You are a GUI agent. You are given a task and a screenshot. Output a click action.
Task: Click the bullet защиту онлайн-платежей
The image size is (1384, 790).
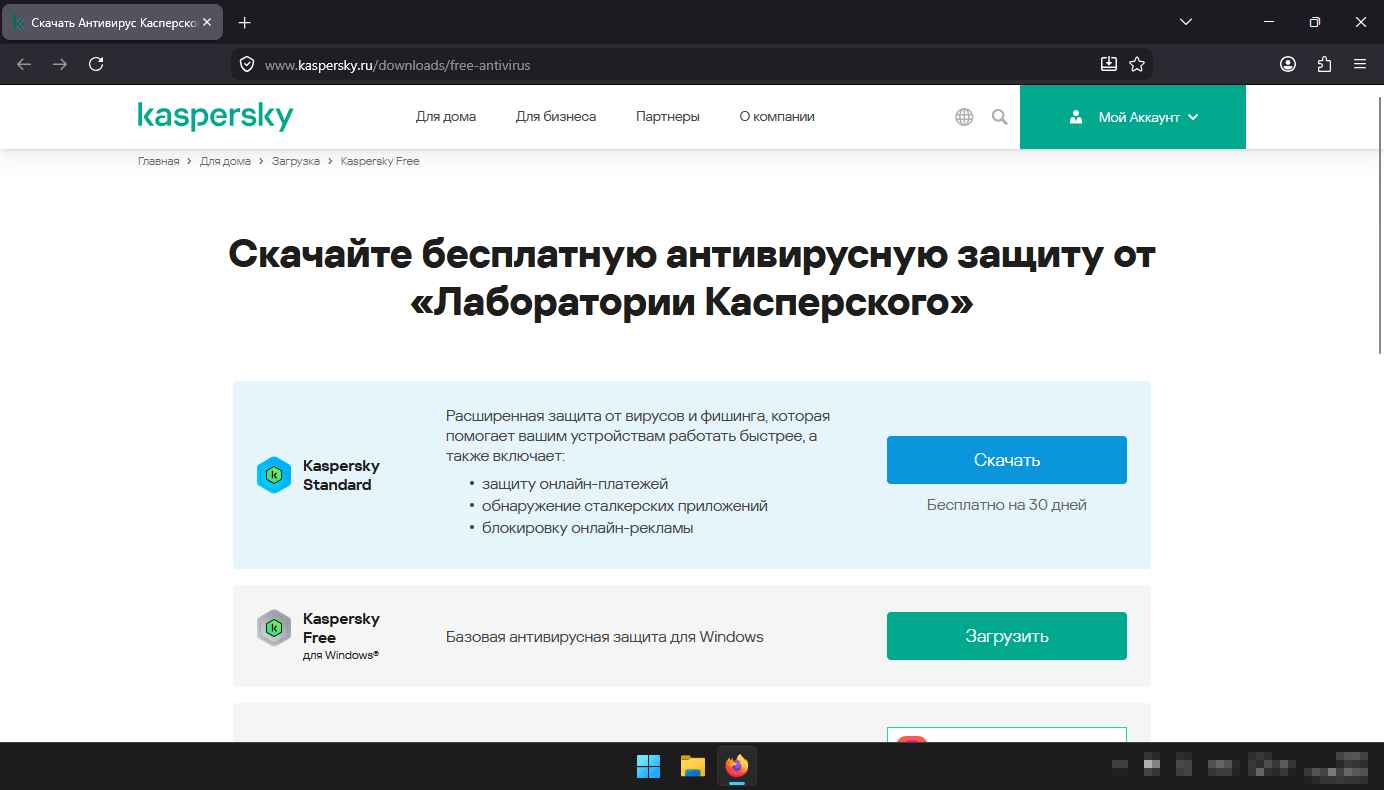tap(575, 484)
